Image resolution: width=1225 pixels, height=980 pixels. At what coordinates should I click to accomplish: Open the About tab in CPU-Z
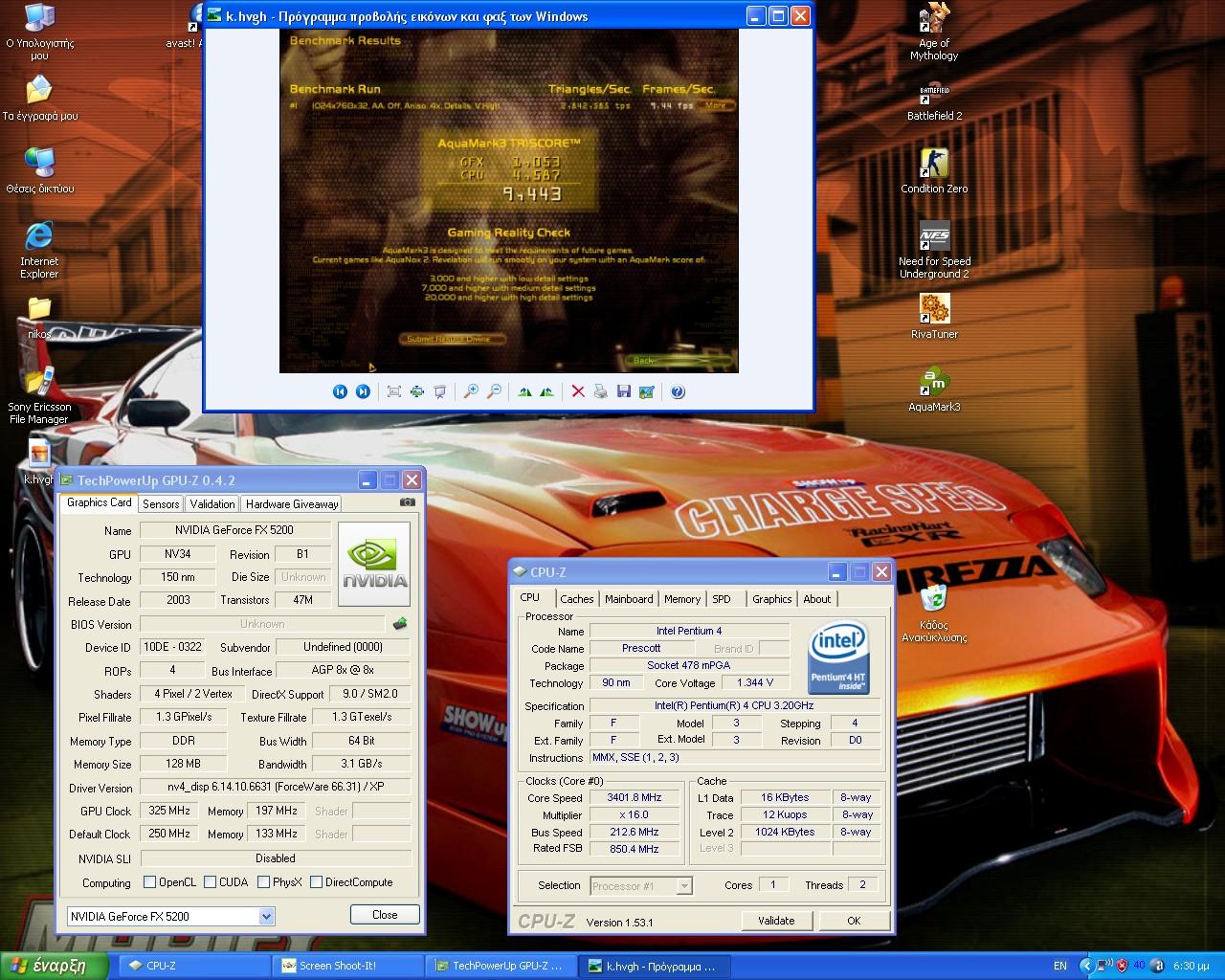tap(817, 599)
